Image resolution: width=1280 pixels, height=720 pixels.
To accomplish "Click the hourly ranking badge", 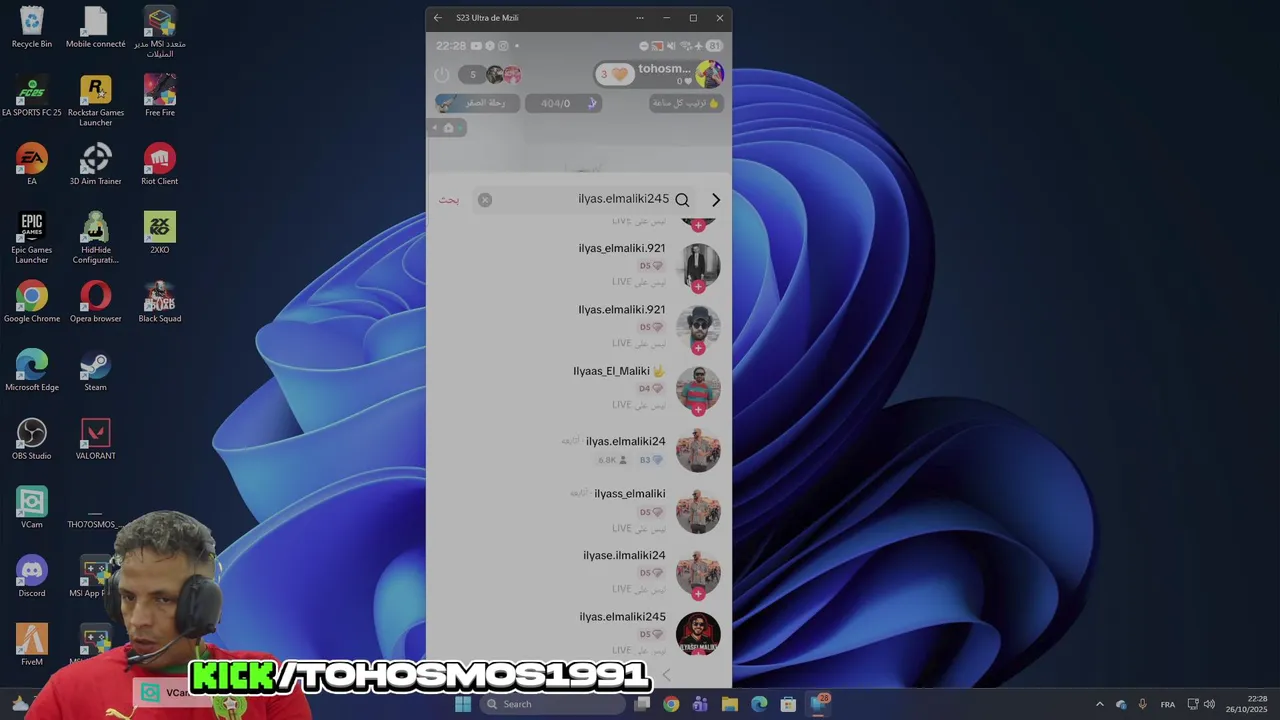I will coord(686,103).
